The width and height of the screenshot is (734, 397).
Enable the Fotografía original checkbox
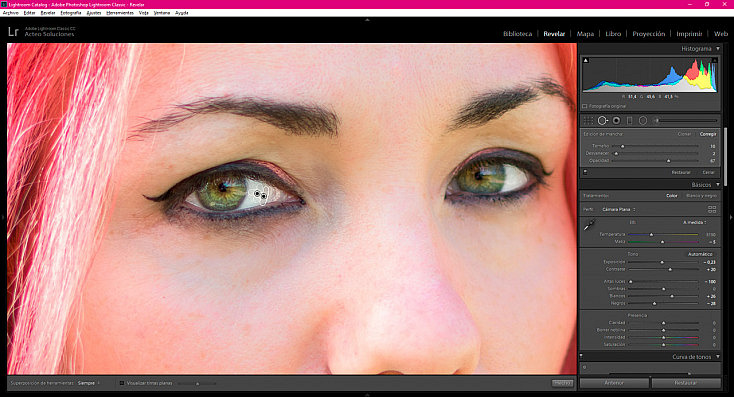[585, 106]
